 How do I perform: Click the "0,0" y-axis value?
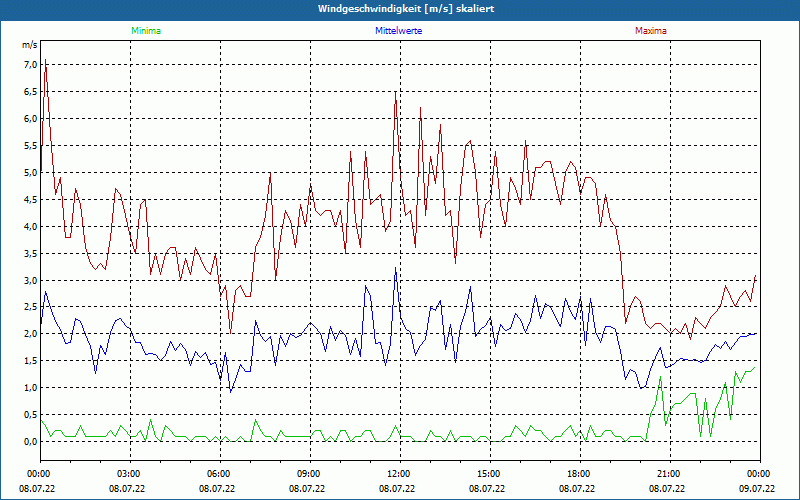pos(31,441)
